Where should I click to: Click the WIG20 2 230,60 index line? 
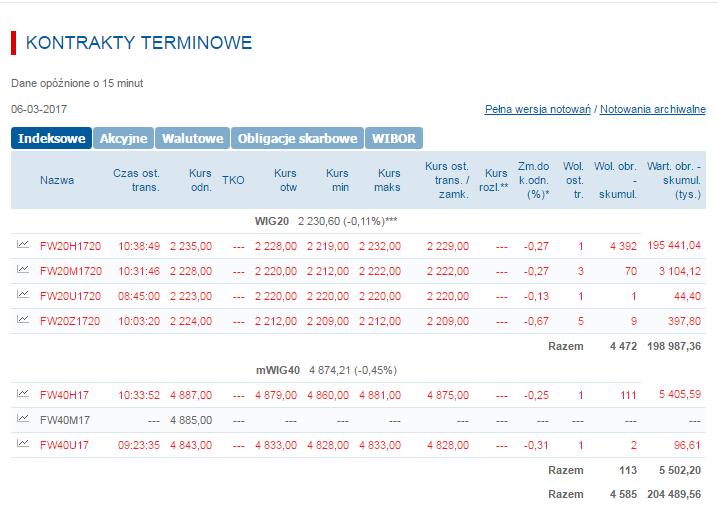pos(326,222)
